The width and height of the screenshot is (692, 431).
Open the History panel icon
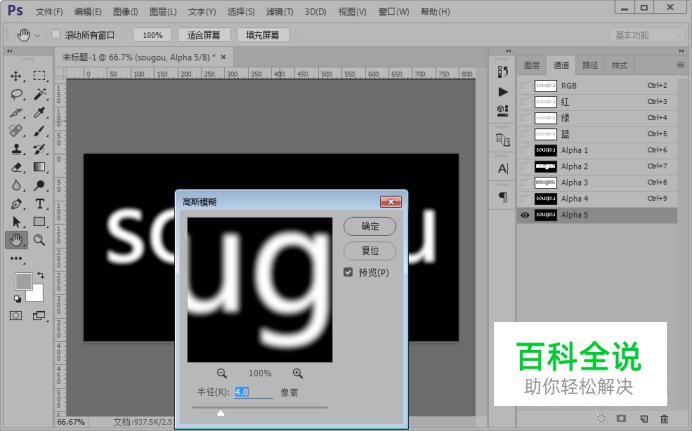(x=503, y=71)
